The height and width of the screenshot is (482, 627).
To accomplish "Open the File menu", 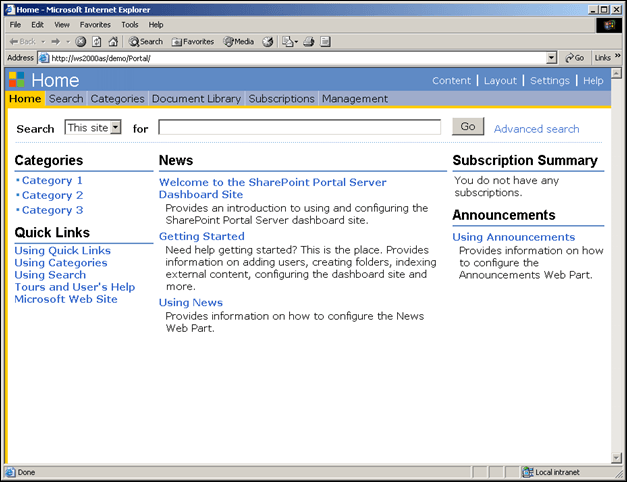I will pyautogui.click(x=15, y=25).
